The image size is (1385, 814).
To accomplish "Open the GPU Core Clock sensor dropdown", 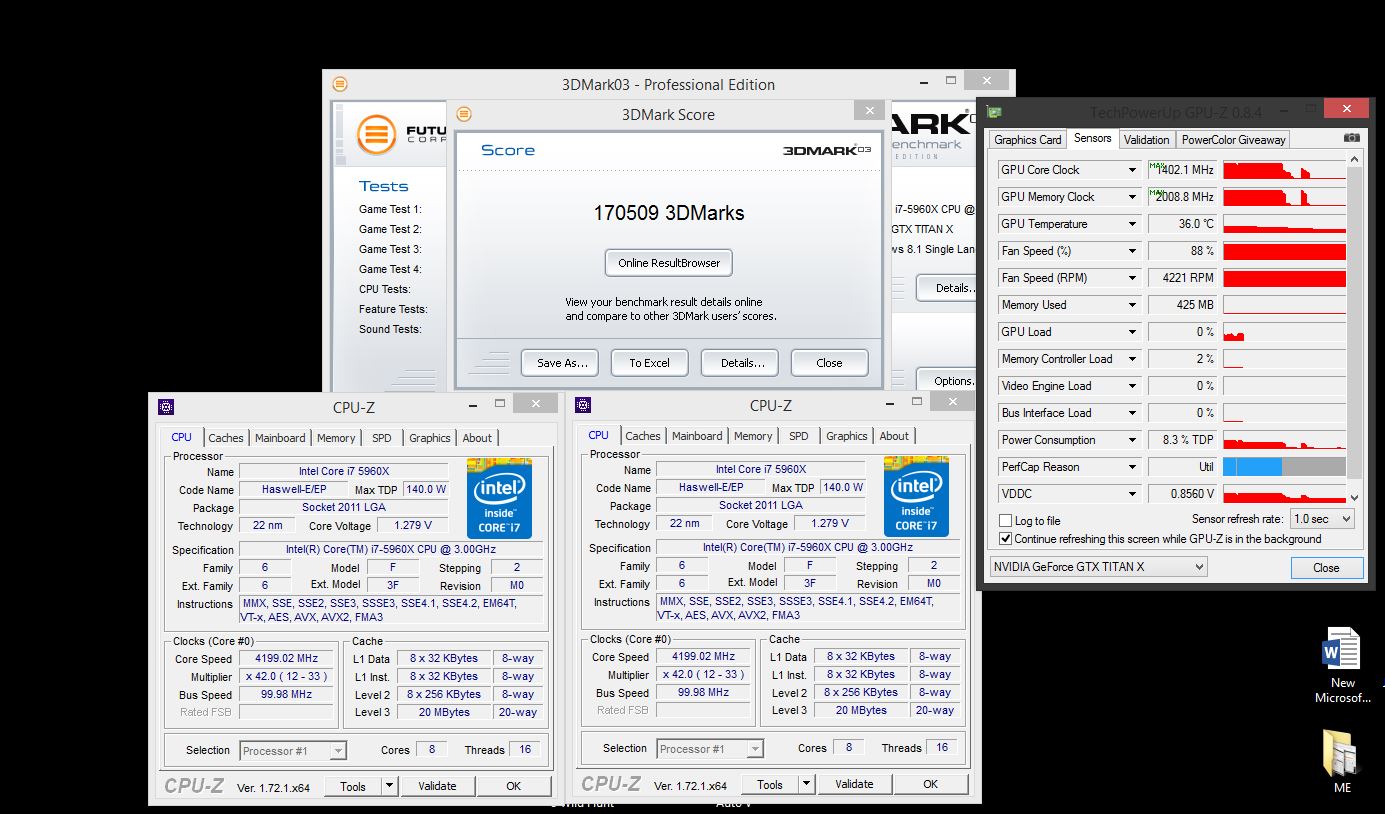I will pos(1132,170).
